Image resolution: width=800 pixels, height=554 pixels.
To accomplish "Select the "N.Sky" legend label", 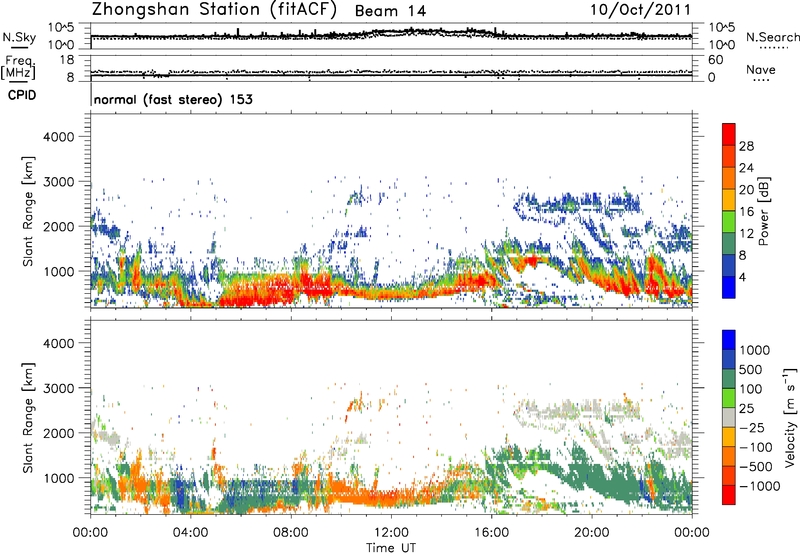I will click(x=19, y=37).
